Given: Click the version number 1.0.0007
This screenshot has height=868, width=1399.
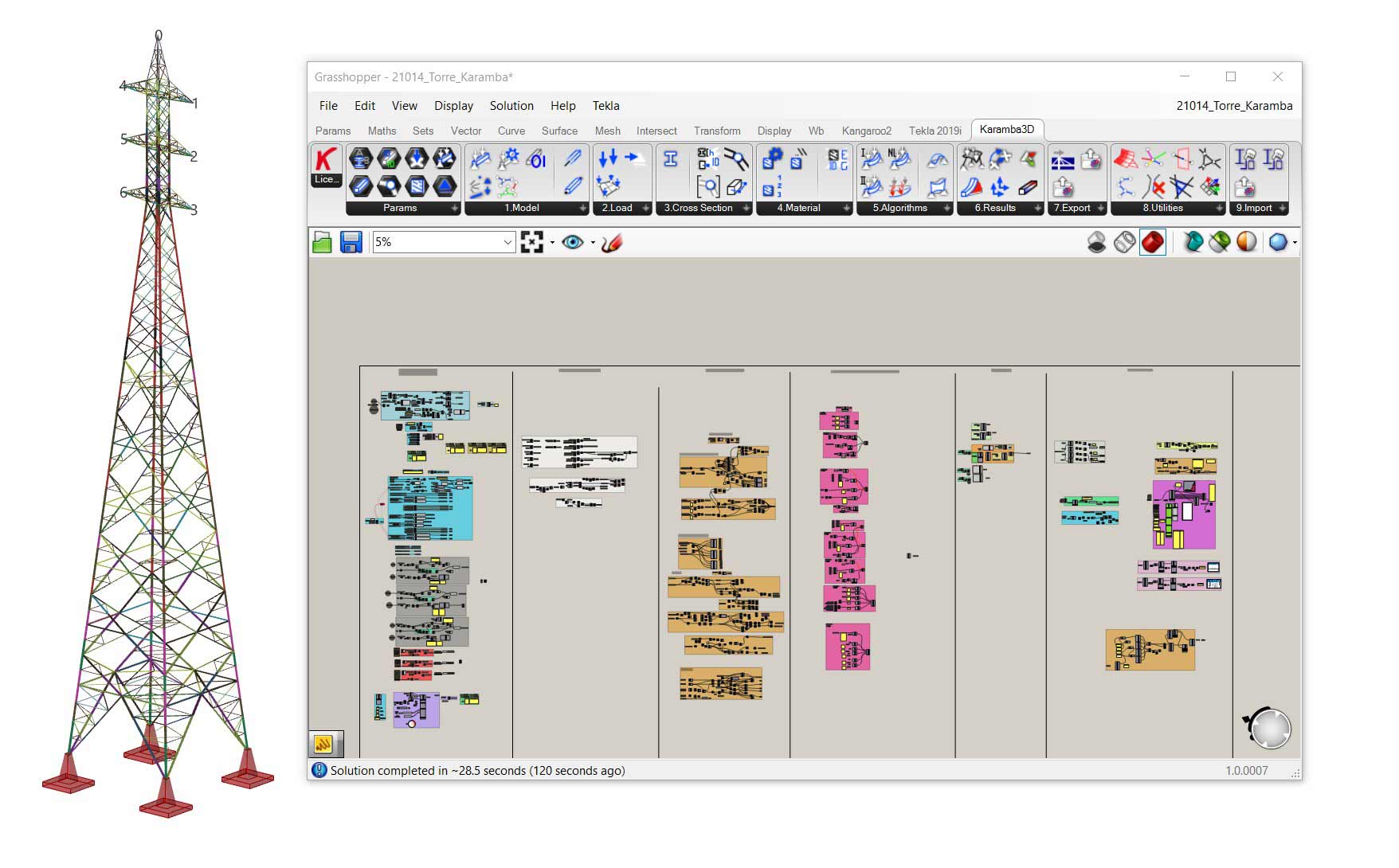Looking at the screenshot, I should point(1247,771).
